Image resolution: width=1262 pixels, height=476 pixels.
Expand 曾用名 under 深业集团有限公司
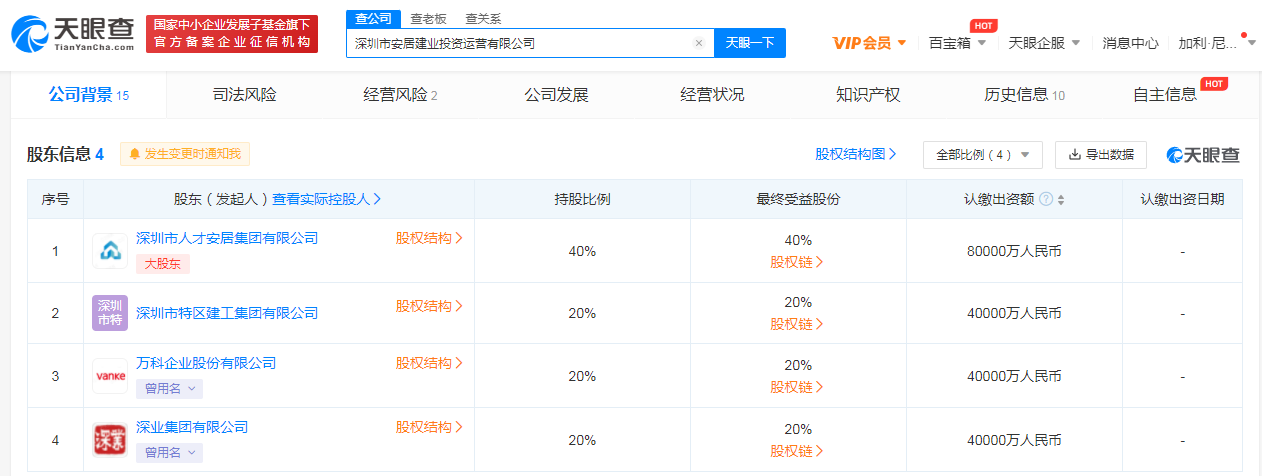pyautogui.click(x=169, y=452)
